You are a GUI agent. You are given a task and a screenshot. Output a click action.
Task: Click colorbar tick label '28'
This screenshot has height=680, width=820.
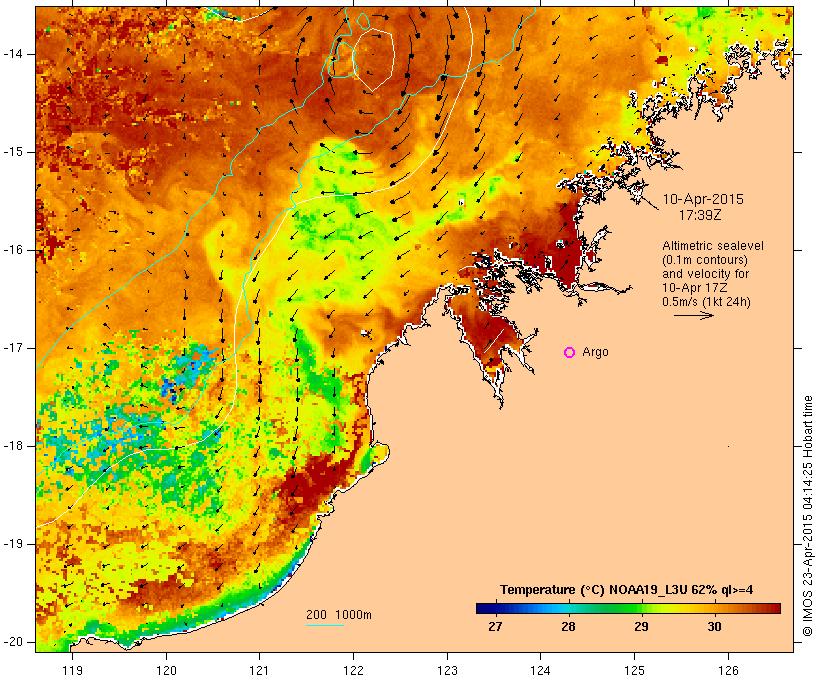568,626
